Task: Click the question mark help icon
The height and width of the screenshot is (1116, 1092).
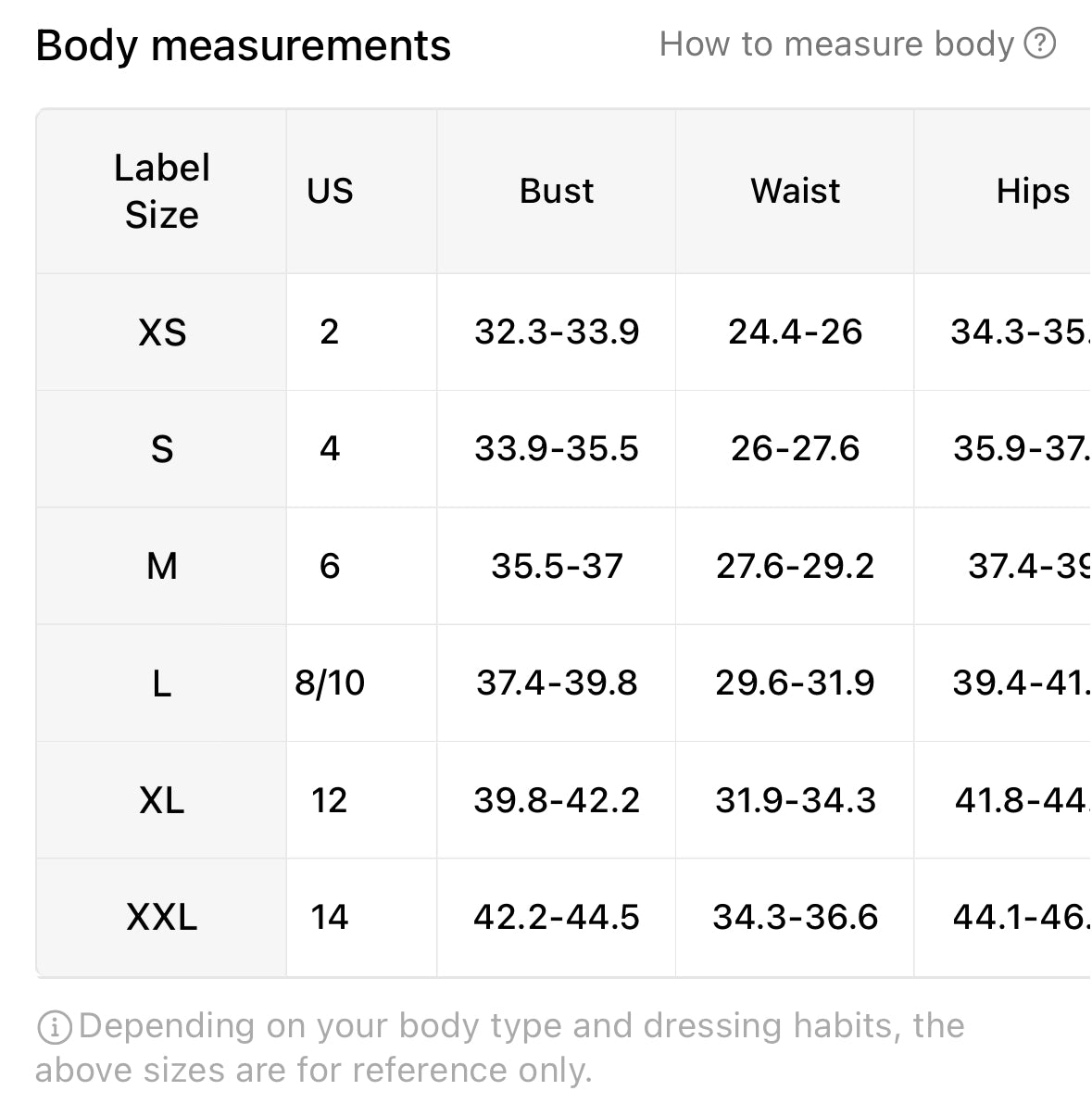Action: pos(1040,44)
